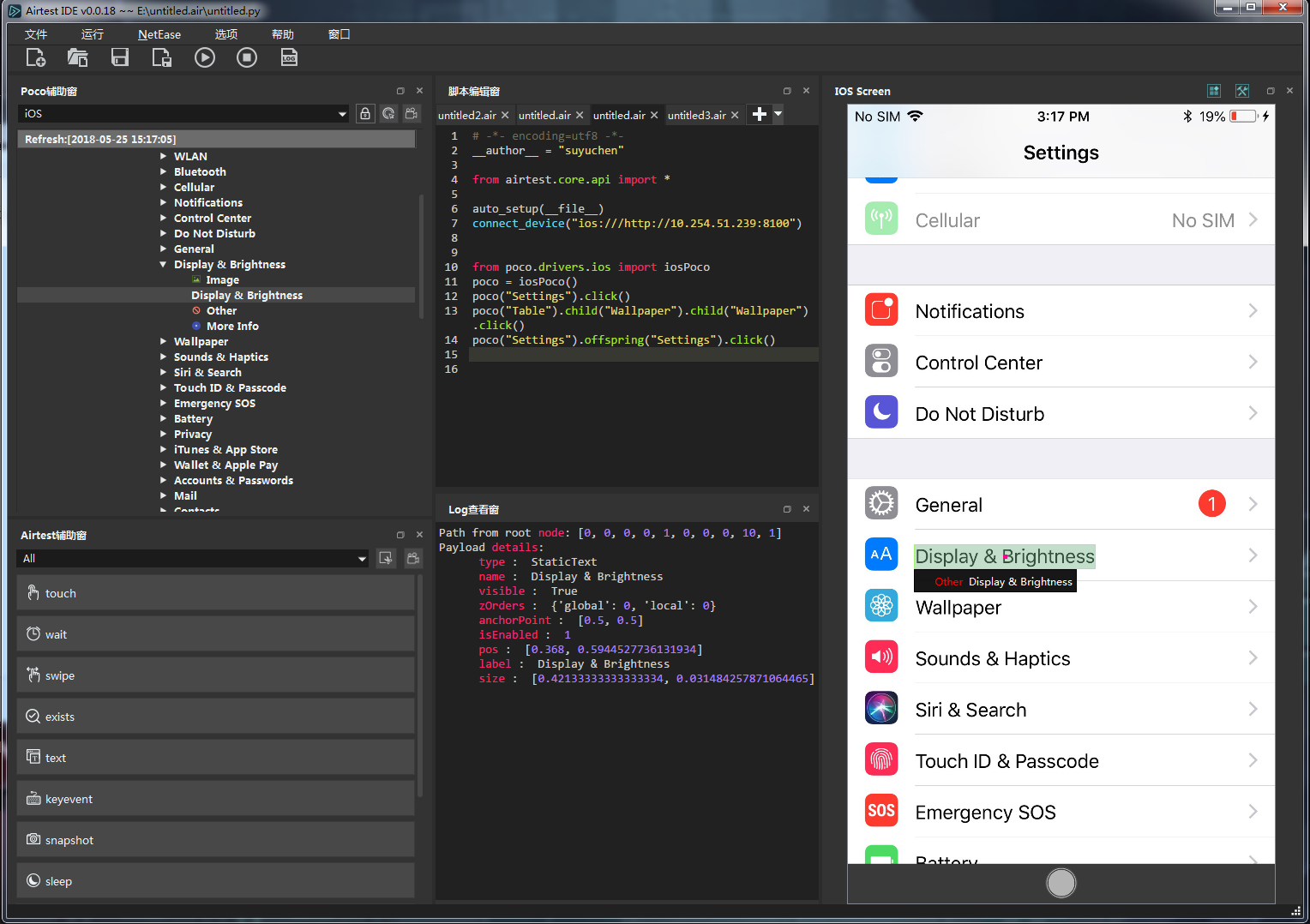Expand the Wallpaper tree node
1310x924 pixels.
click(163, 342)
